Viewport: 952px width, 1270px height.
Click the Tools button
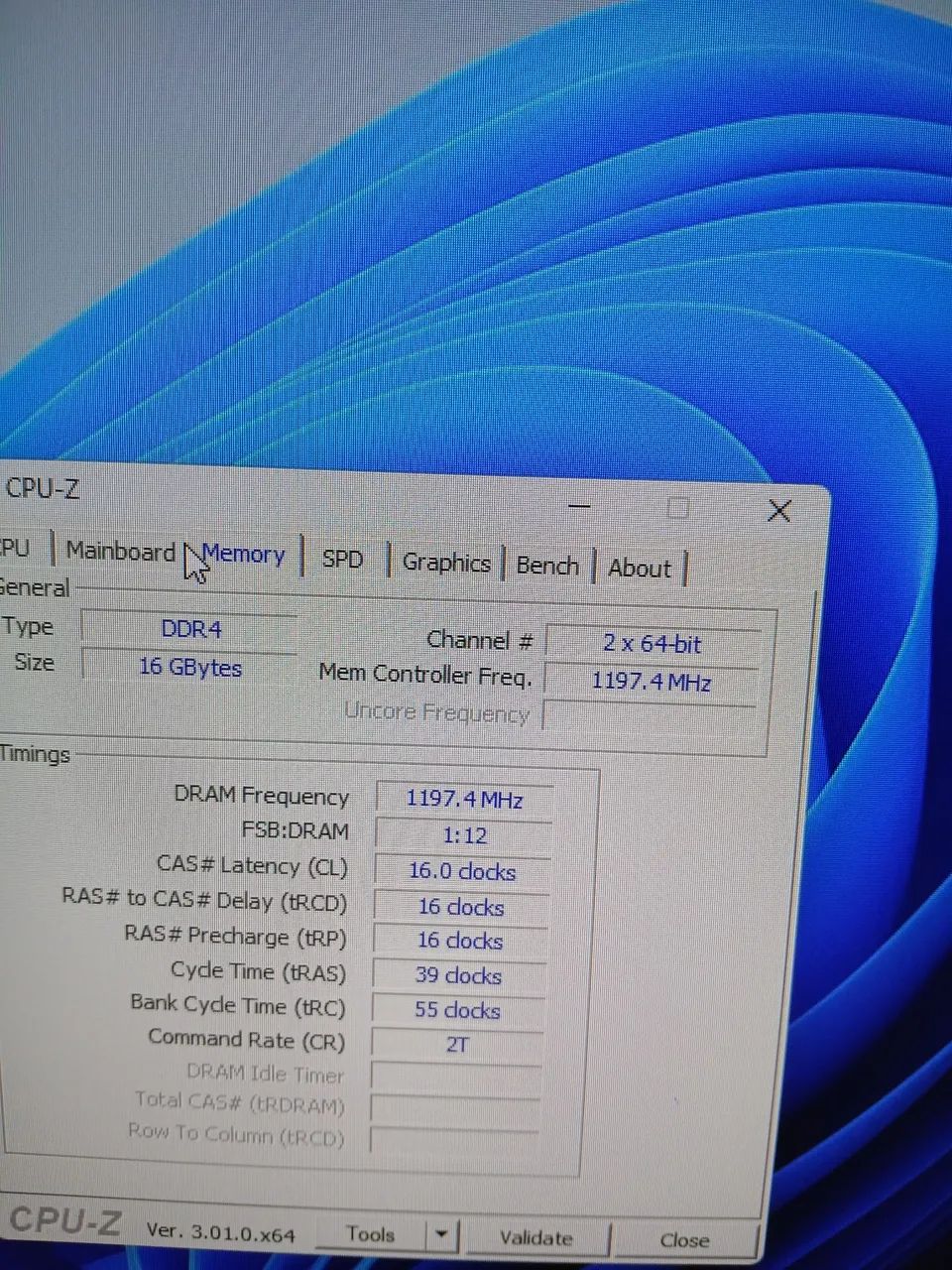[x=371, y=1234]
